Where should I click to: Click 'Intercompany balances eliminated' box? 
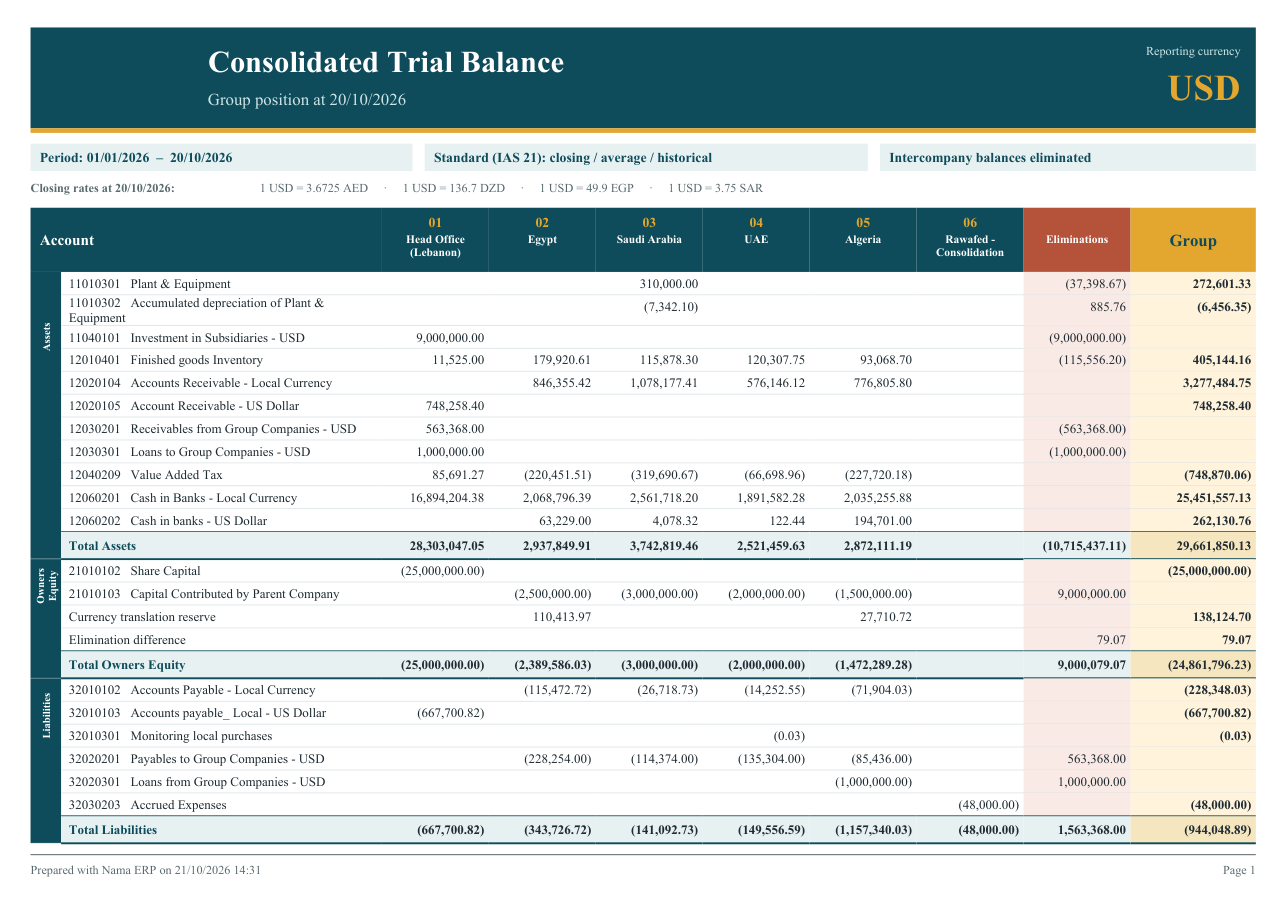coord(1068,158)
